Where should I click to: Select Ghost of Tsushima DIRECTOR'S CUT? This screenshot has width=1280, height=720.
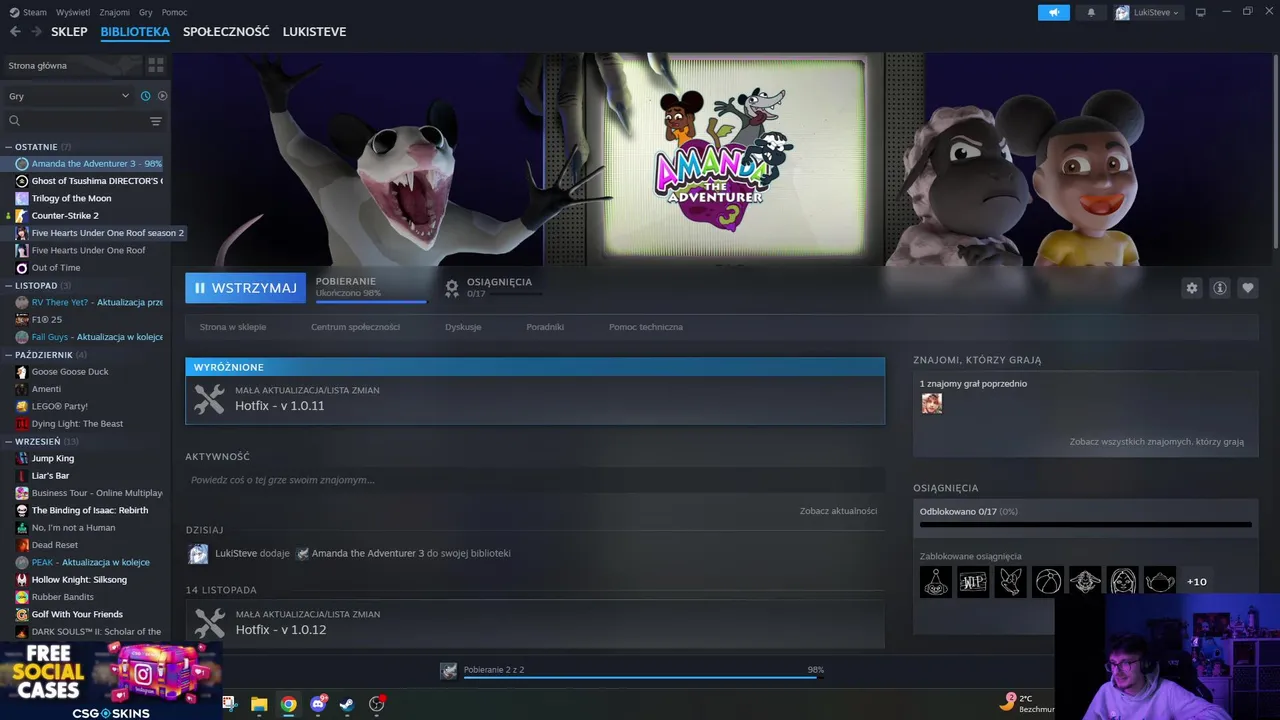point(96,181)
